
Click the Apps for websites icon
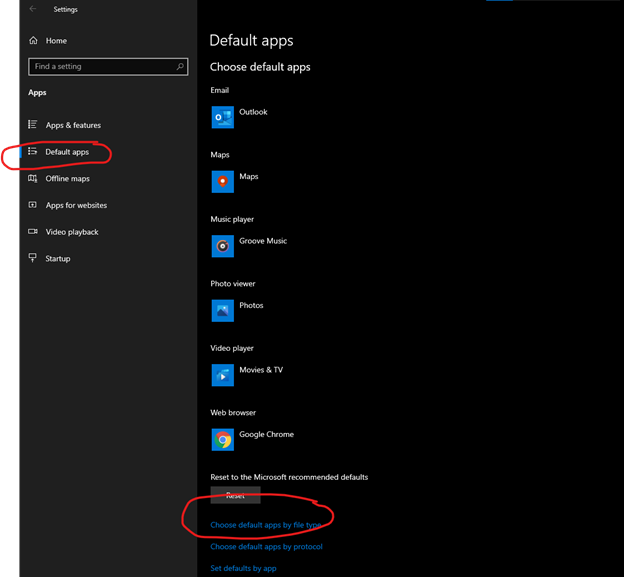click(33, 205)
